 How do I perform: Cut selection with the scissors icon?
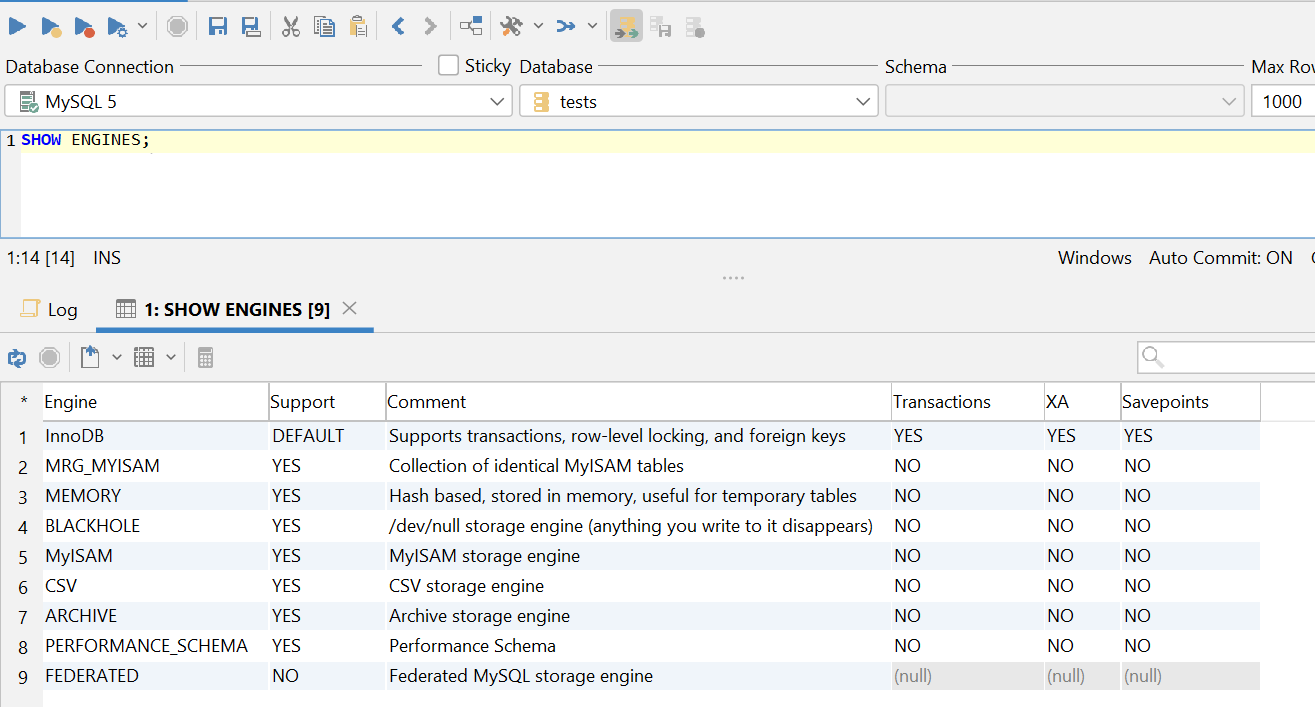point(291,26)
